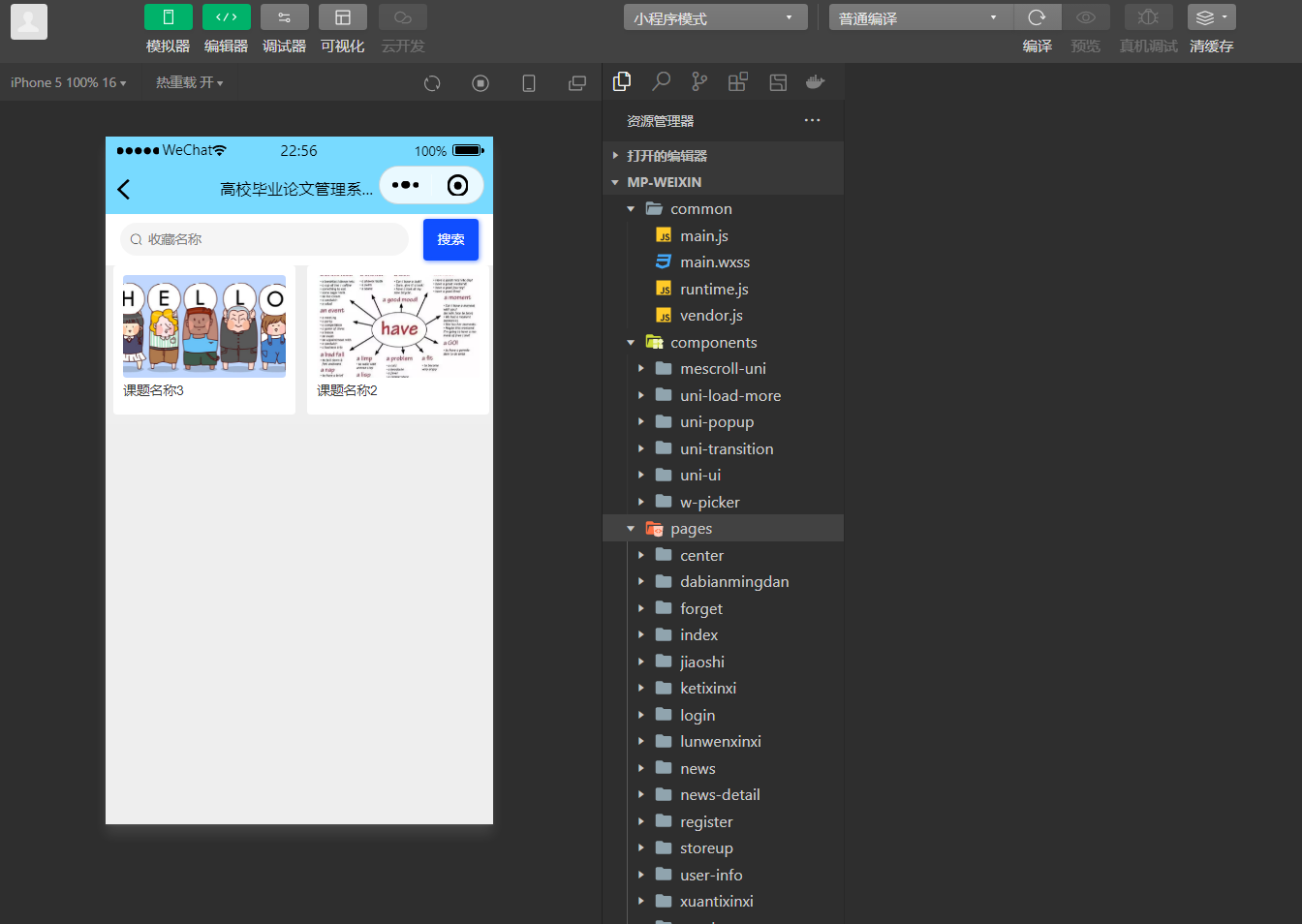Open the normal compile mode dropdown
The height and width of the screenshot is (924, 1302).
coord(920,17)
